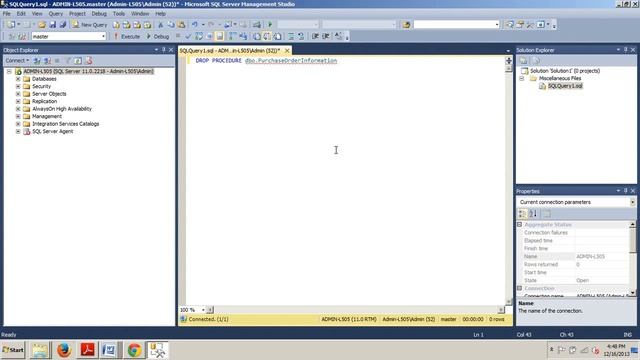This screenshot has width=640, height=360.
Task: Select SQL Server Agent tree item
Action: click(x=53, y=131)
